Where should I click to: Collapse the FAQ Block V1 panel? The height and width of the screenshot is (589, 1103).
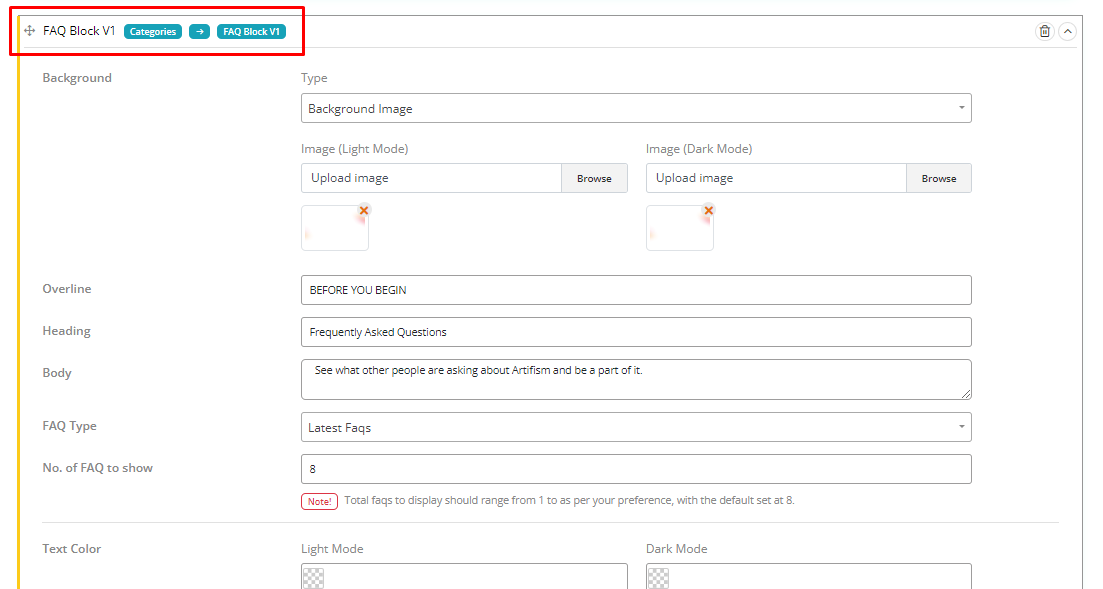click(1067, 31)
